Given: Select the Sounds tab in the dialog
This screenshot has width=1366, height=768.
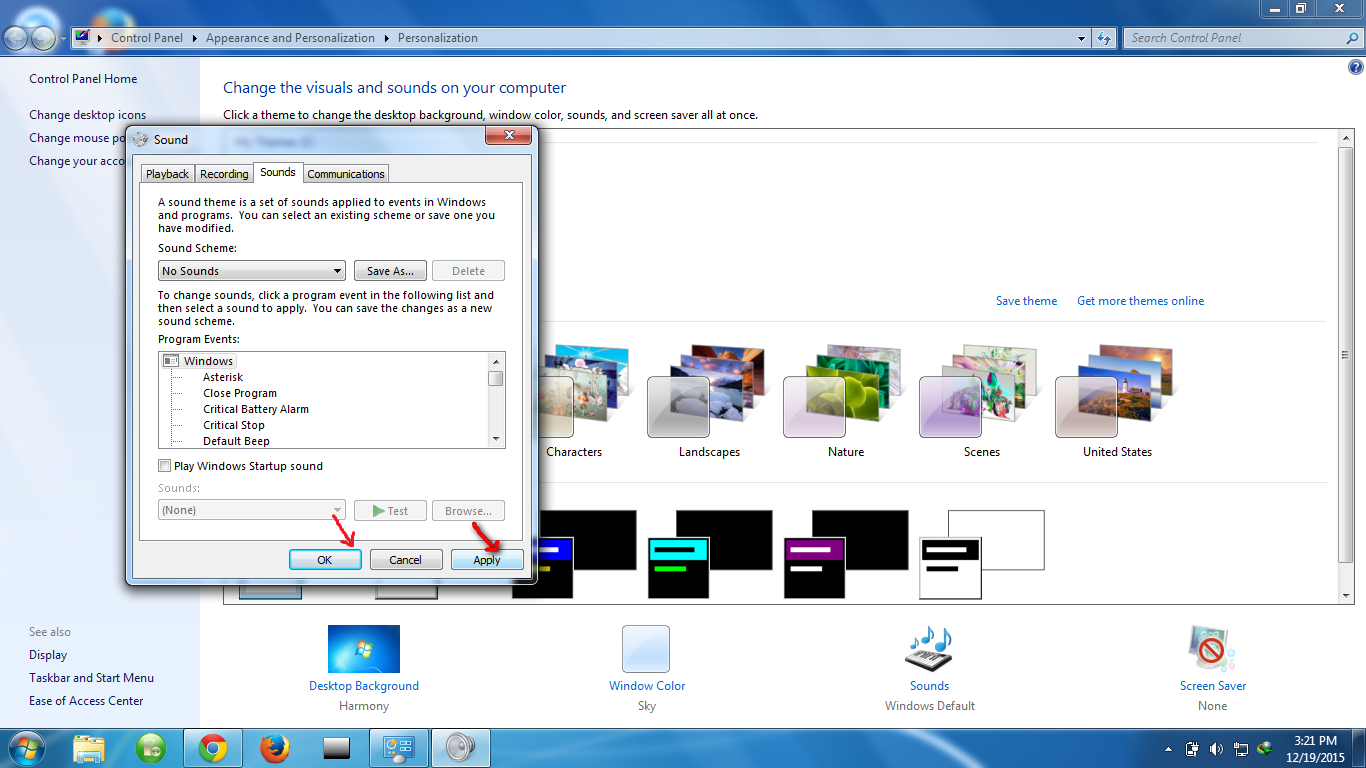Looking at the screenshot, I should coord(278,172).
